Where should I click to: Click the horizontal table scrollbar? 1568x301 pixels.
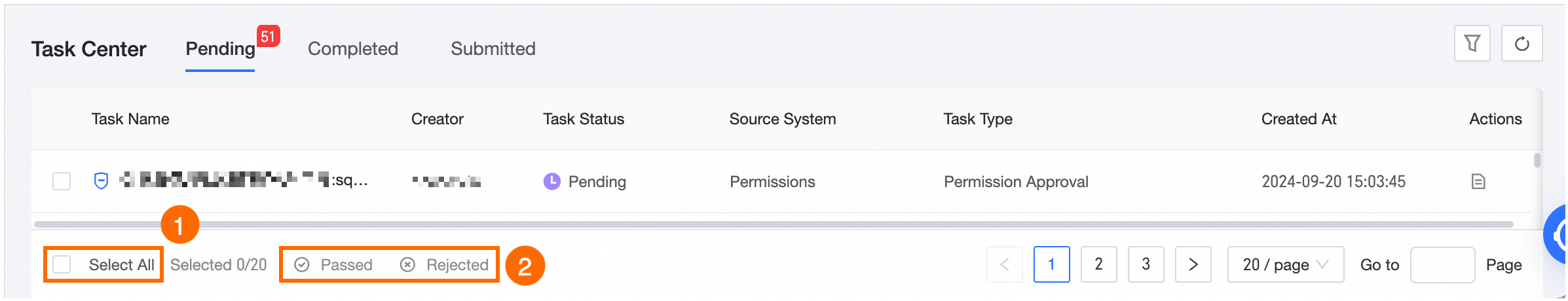[773, 224]
